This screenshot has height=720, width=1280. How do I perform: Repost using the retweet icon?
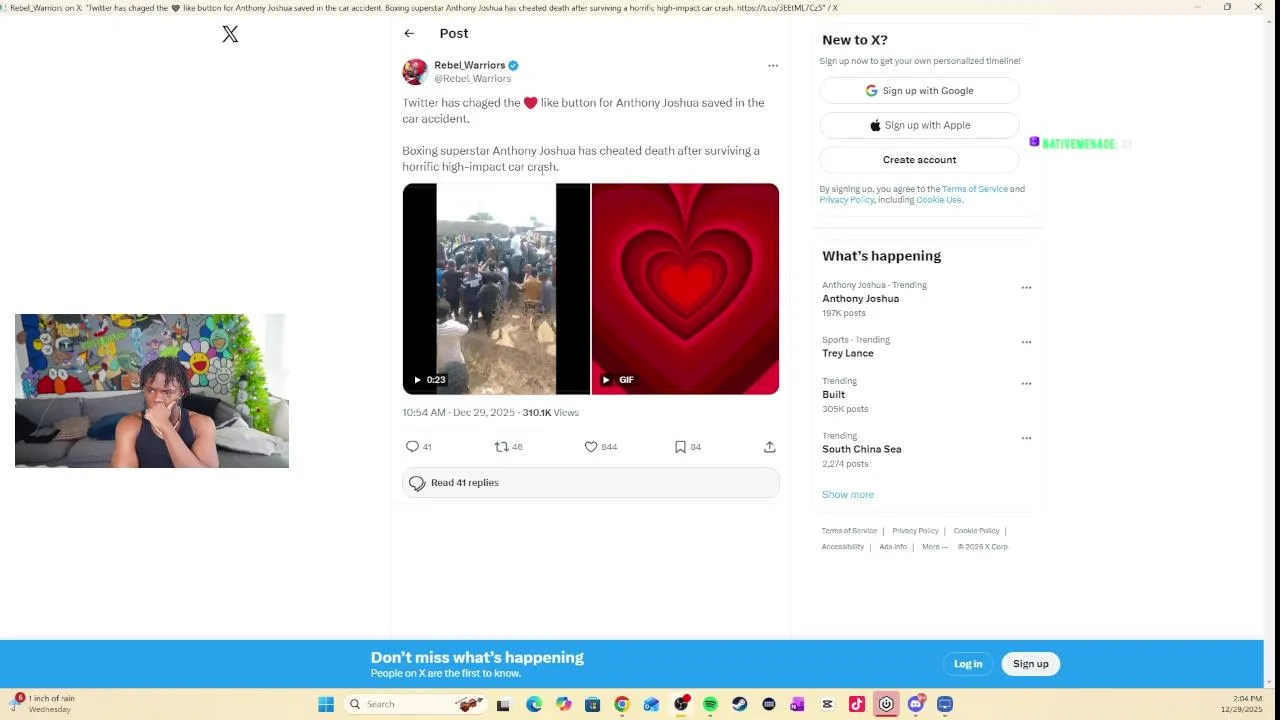[x=501, y=447]
